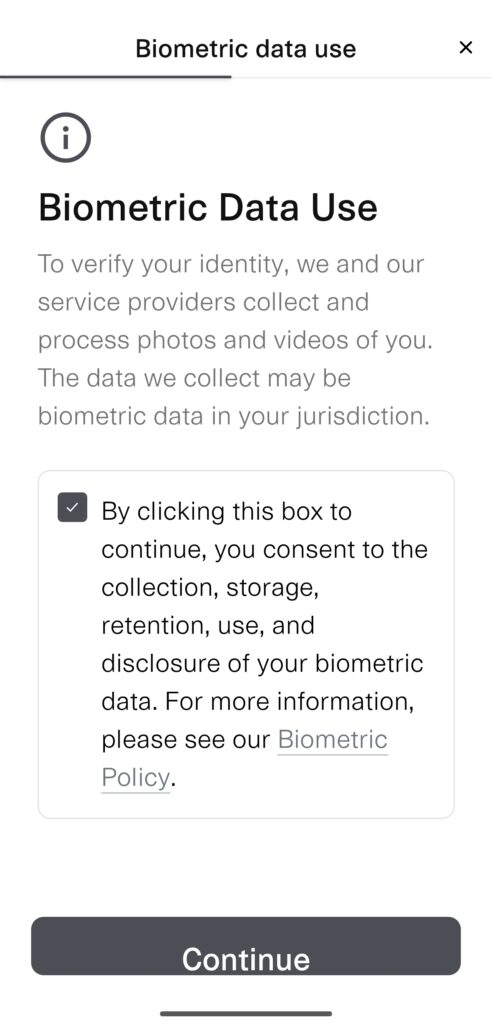Tap the Continue button
The width and height of the screenshot is (492, 1024).
(x=246, y=946)
